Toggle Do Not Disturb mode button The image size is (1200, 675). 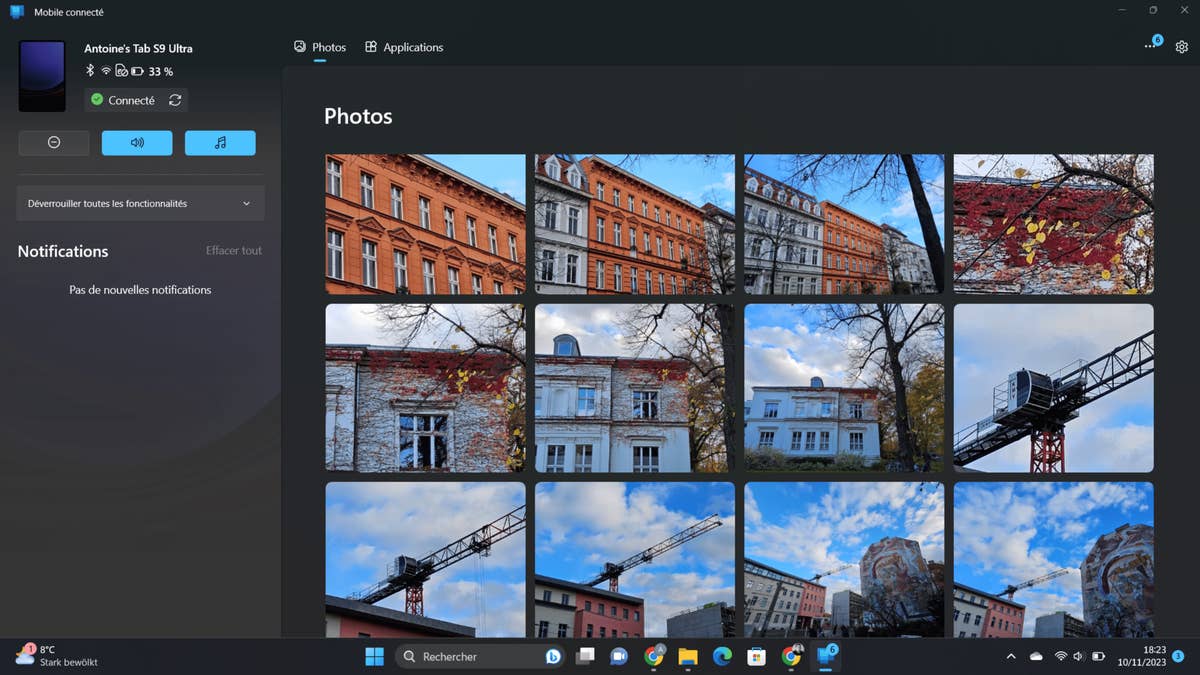[54, 143]
